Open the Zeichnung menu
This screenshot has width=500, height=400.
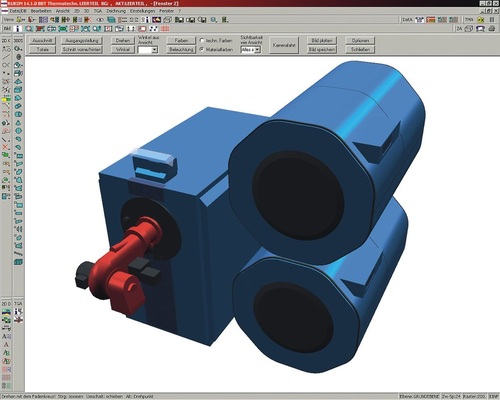click(116, 11)
